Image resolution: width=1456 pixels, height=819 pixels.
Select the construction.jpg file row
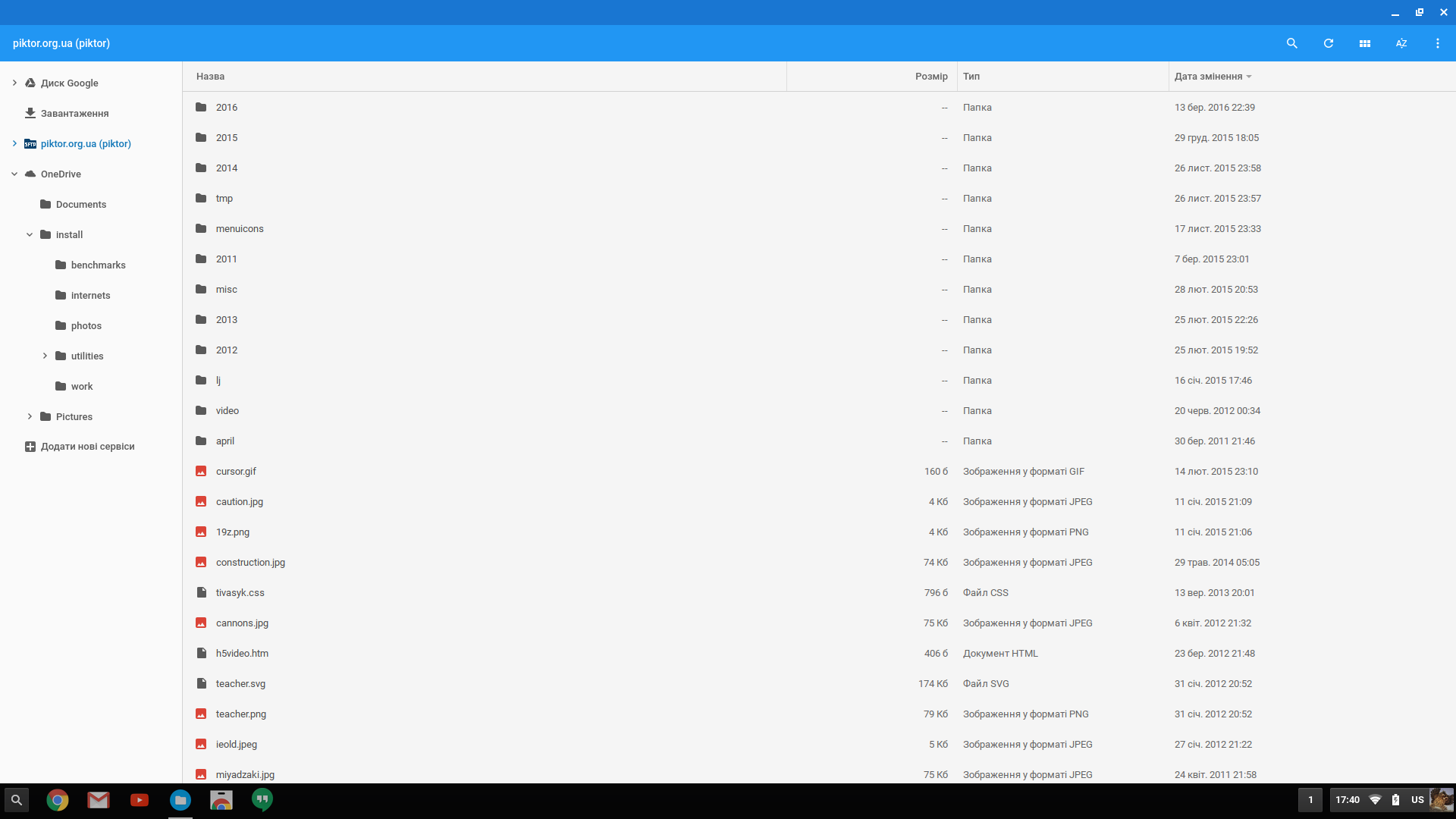[250, 562]
